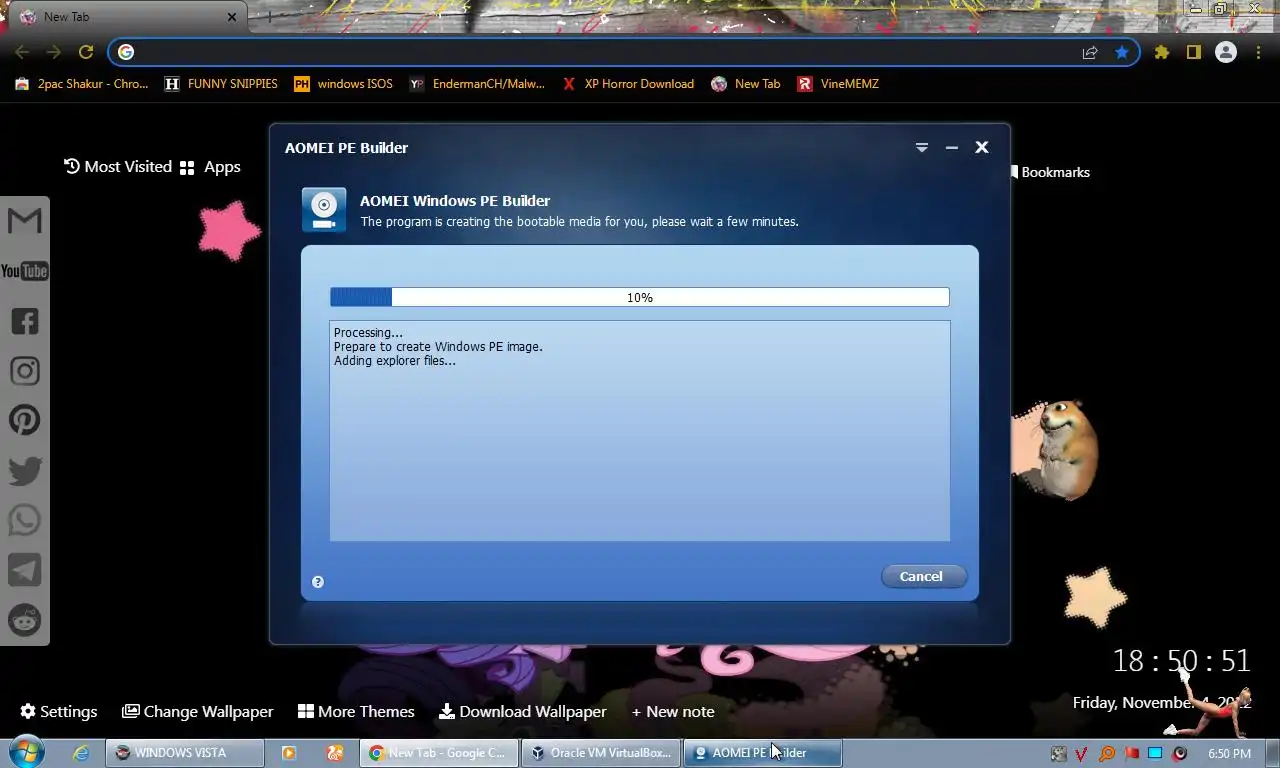Image resolution: width=1280 pixels, height=768 pixels.
Task: Open the 'windows ISOS' bookmark
Action: [343, 84]
